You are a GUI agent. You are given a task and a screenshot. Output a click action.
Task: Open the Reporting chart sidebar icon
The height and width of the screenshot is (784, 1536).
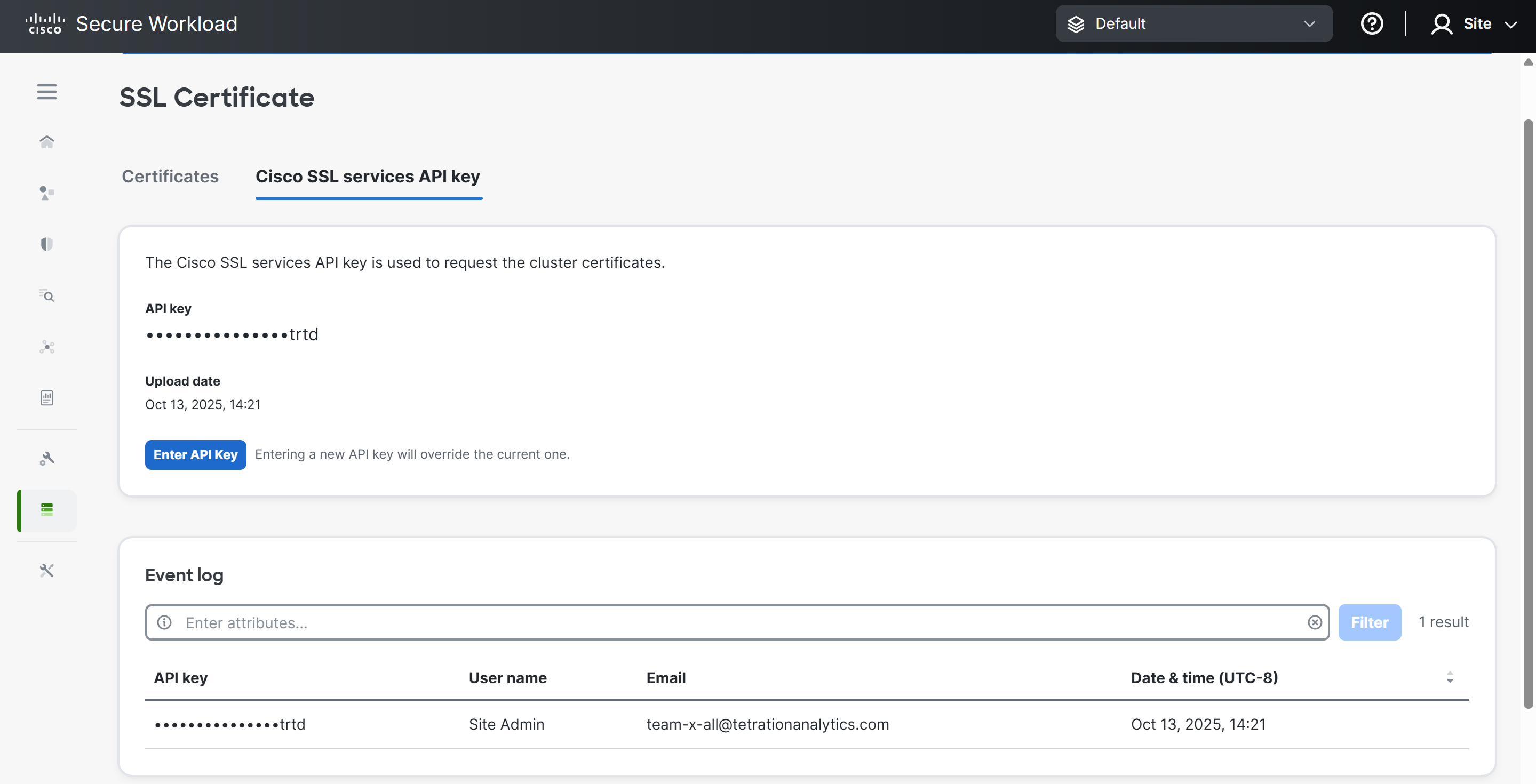pyautogui.click(x=46, y=398)
